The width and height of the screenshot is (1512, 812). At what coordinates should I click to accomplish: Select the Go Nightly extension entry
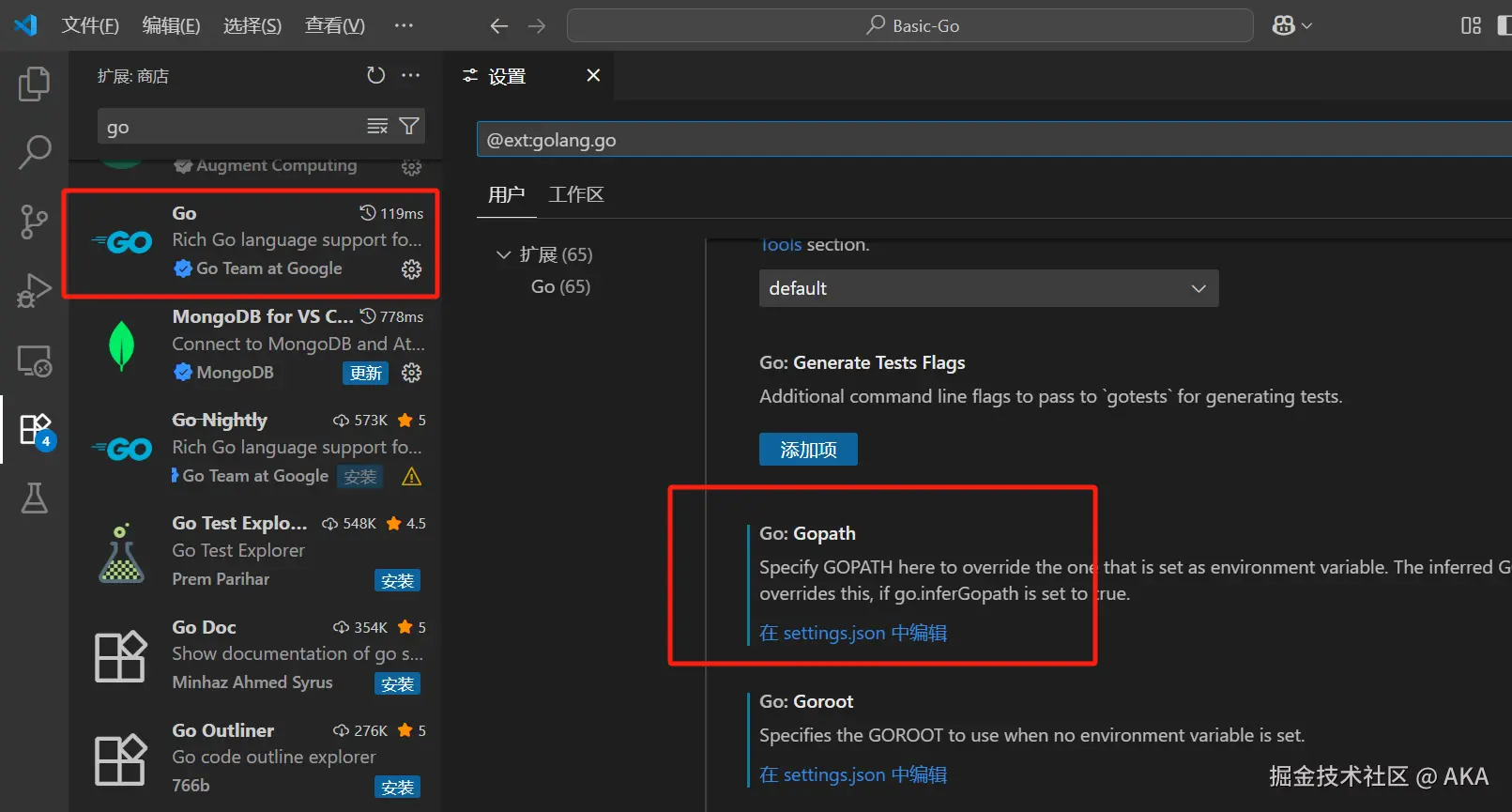pos(255,448)
